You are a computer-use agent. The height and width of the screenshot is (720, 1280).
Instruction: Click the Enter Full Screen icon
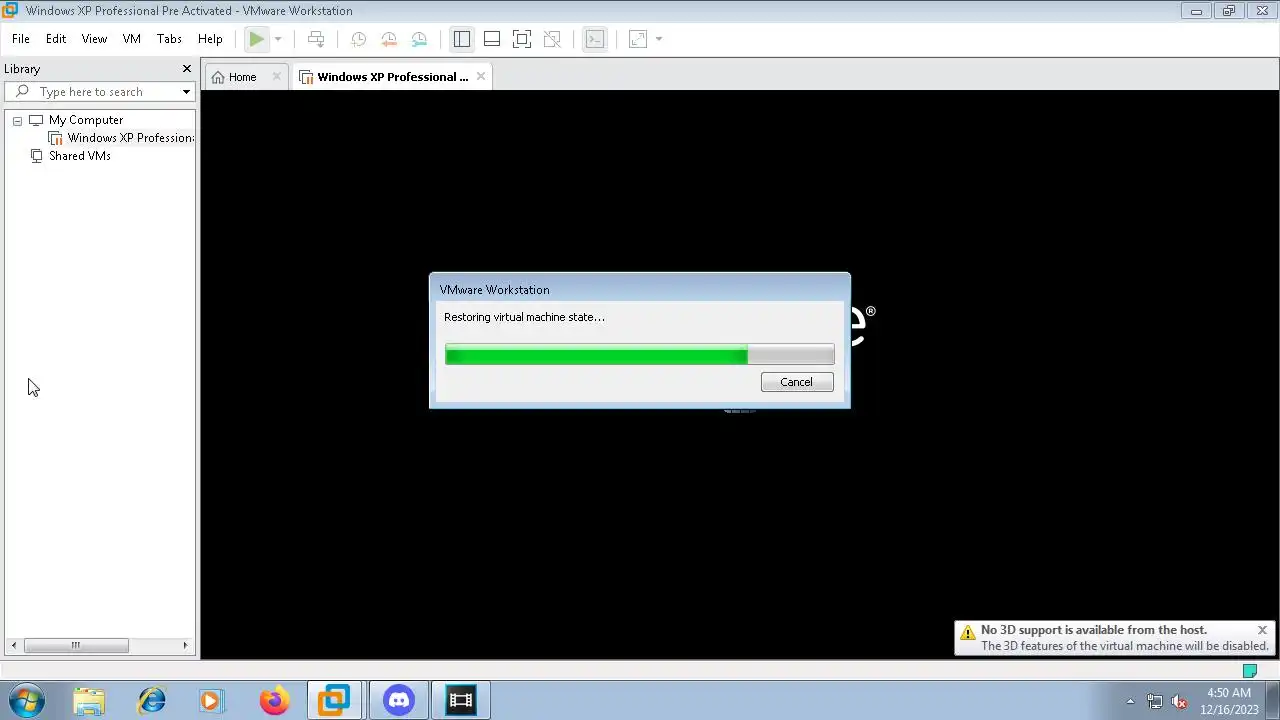pos(522,39)
